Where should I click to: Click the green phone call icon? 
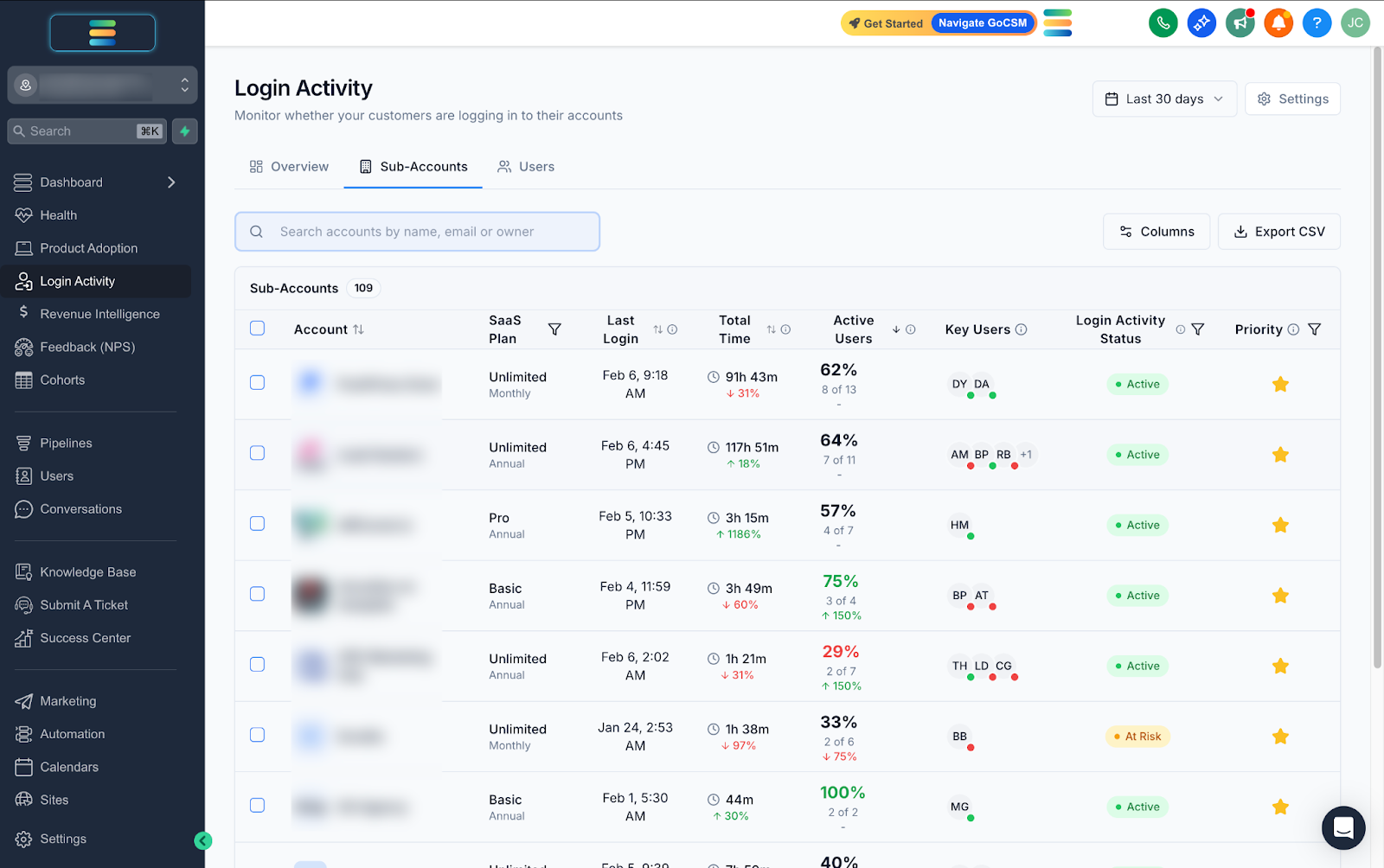pos(1163,23)
